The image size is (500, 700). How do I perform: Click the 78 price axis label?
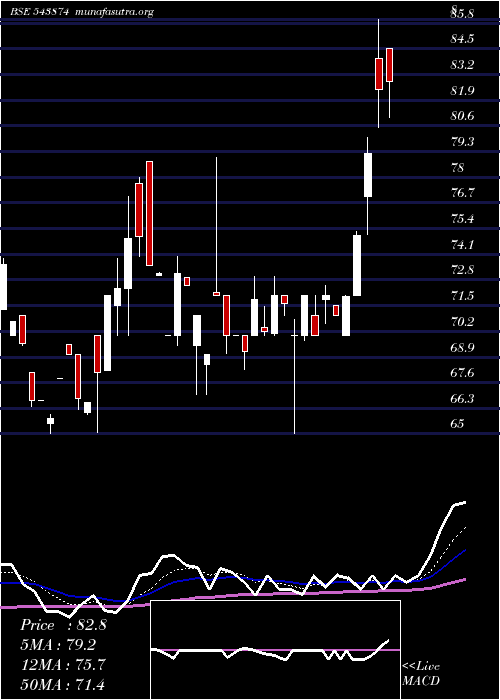458,168
